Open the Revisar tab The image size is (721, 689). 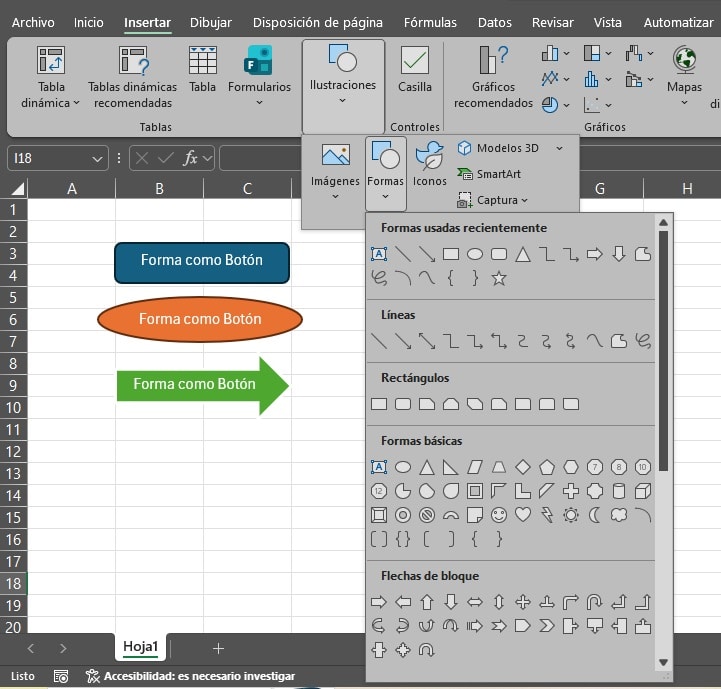[x=552, y=23]
